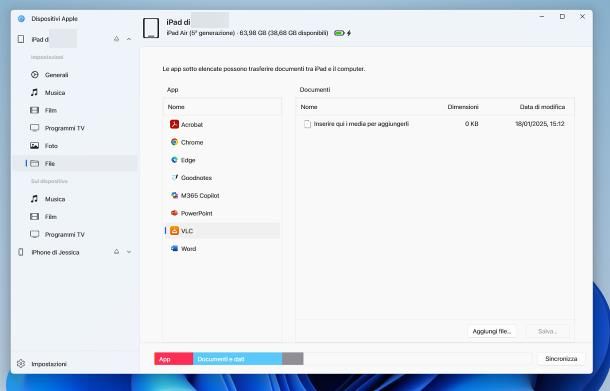The image size is (610, 391).
Task: Open Programmi TV under Impostazioni
Action: [76, 128]
